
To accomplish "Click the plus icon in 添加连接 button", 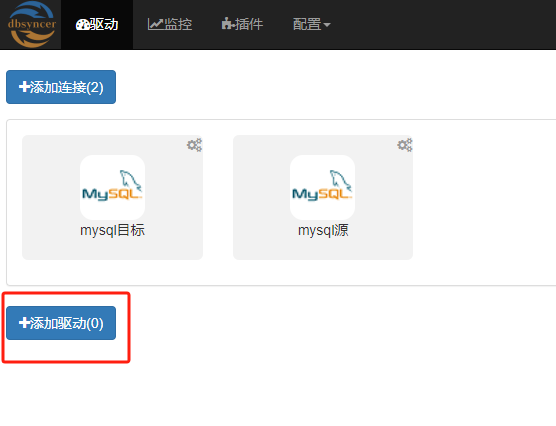I will tap(24, 87).
